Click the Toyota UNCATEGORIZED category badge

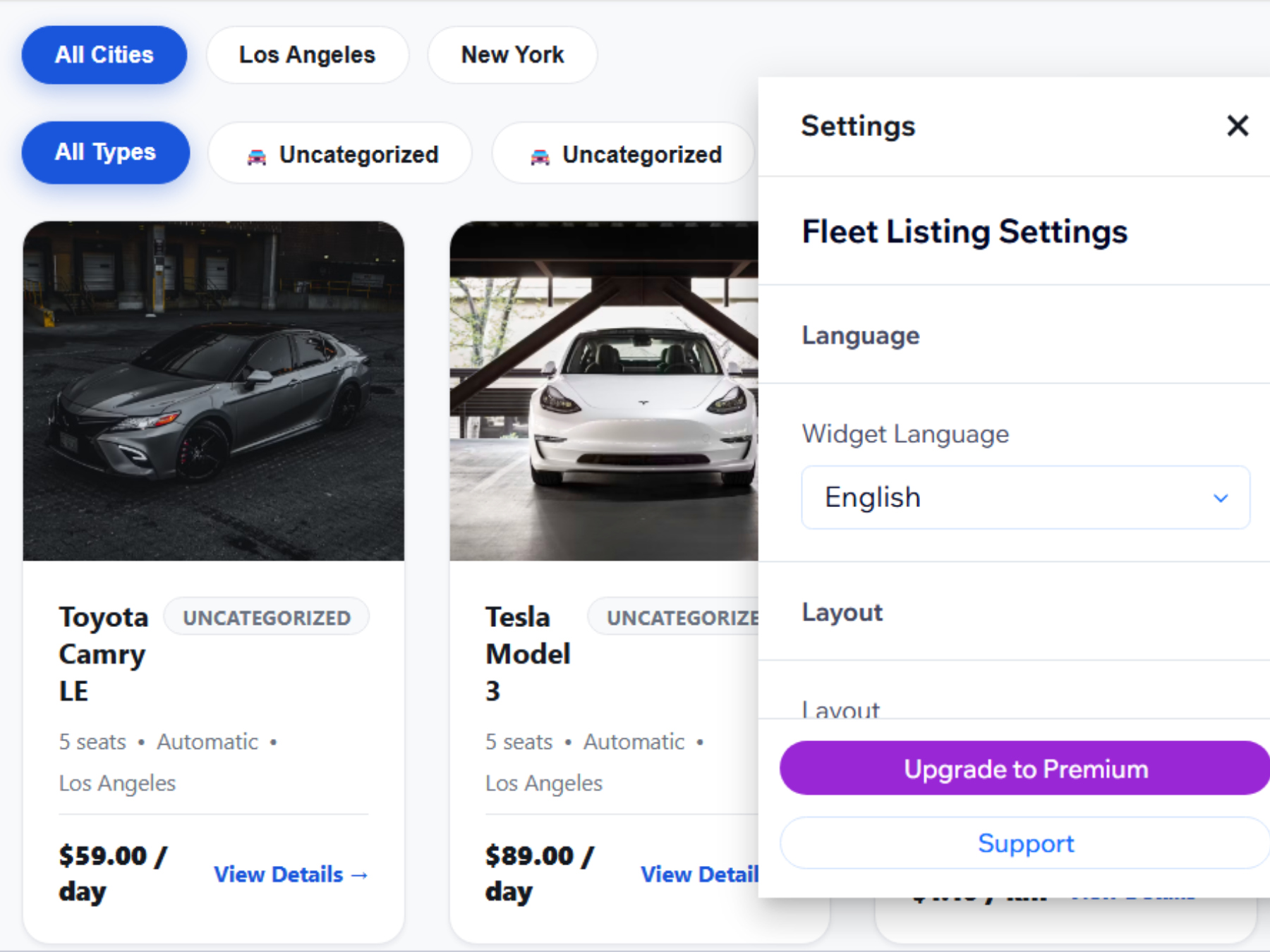[267, 617]
